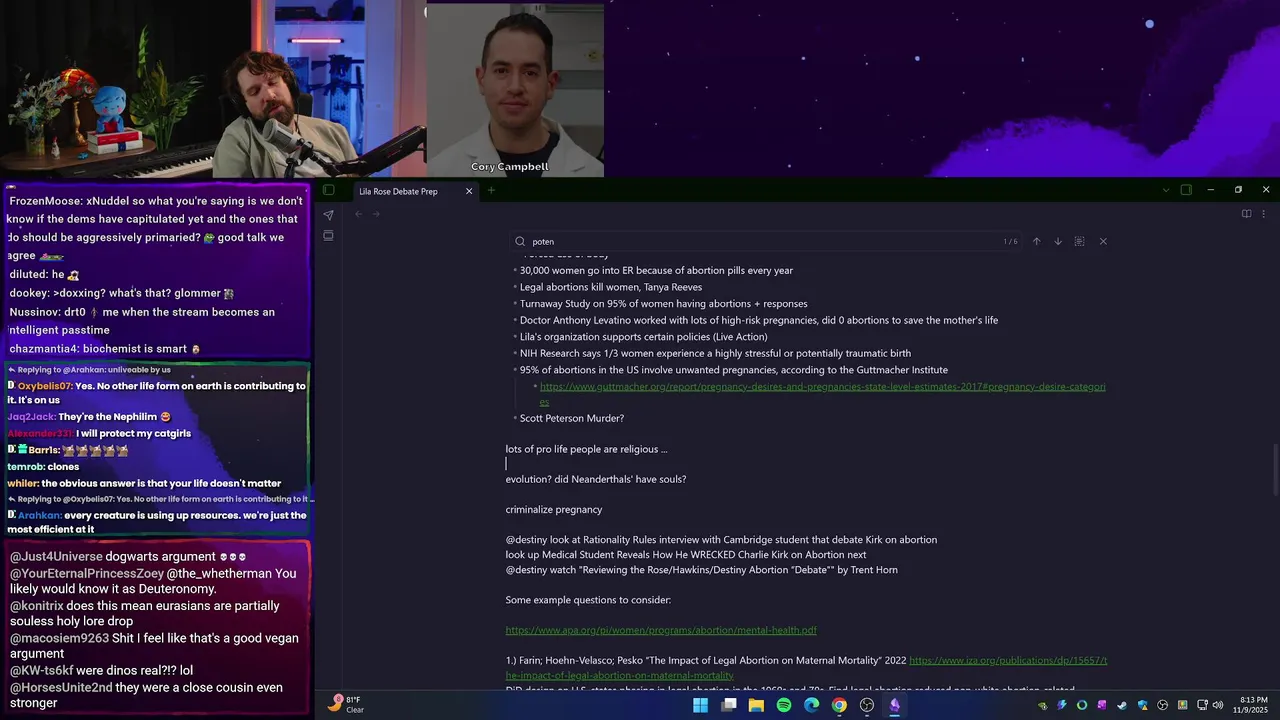Screen dimensions: 1280x720
Task: Navigate forward with the right arrow
Action: [x=376, y=214]
